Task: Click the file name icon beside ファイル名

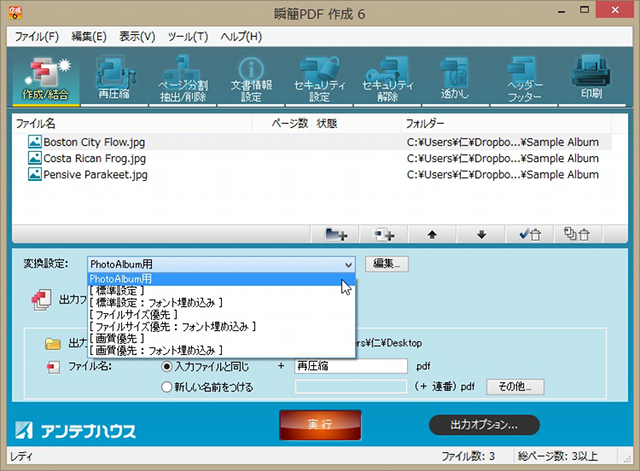Action: point(53,367)
